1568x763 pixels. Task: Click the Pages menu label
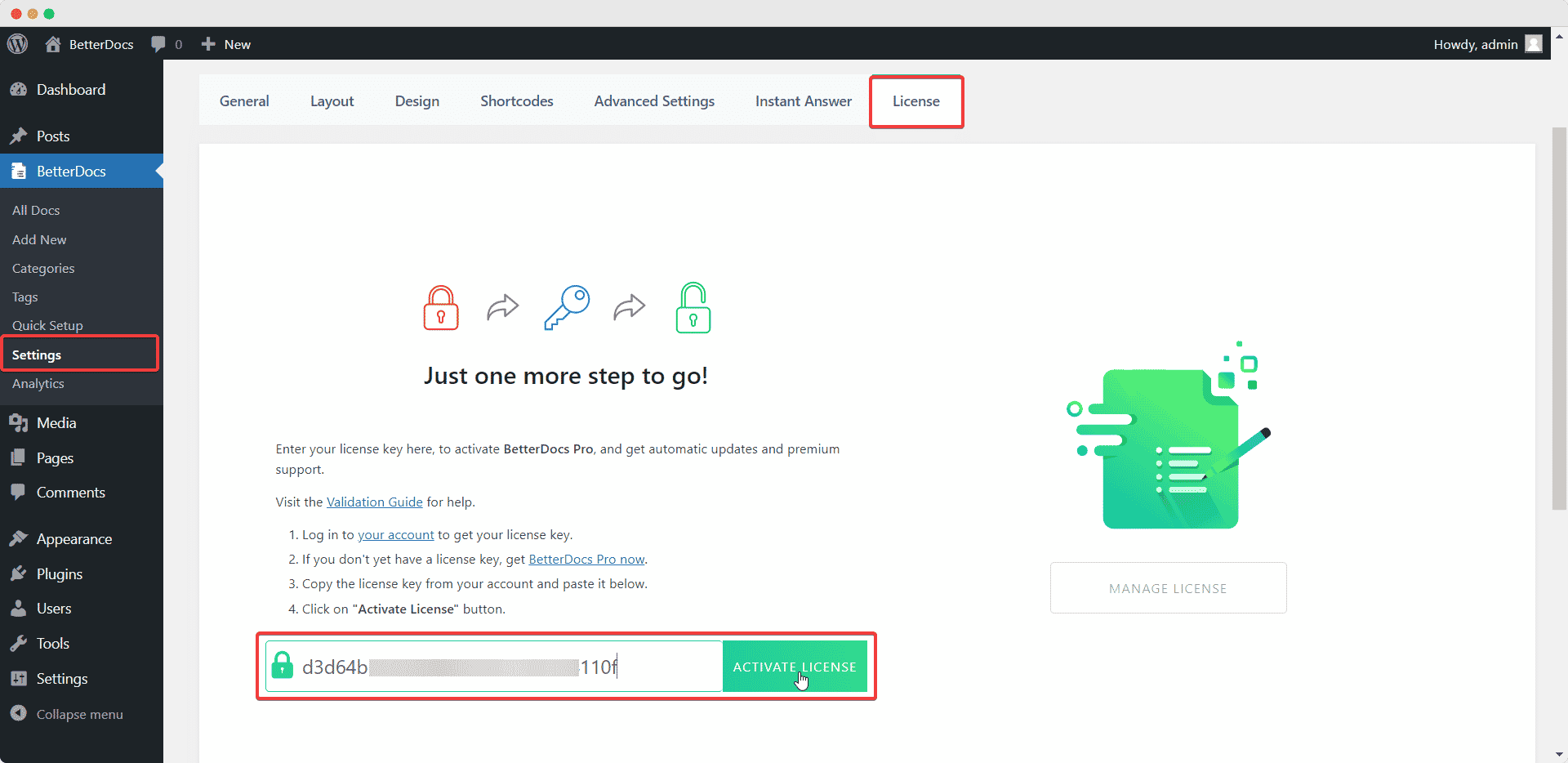coord(55,458)
